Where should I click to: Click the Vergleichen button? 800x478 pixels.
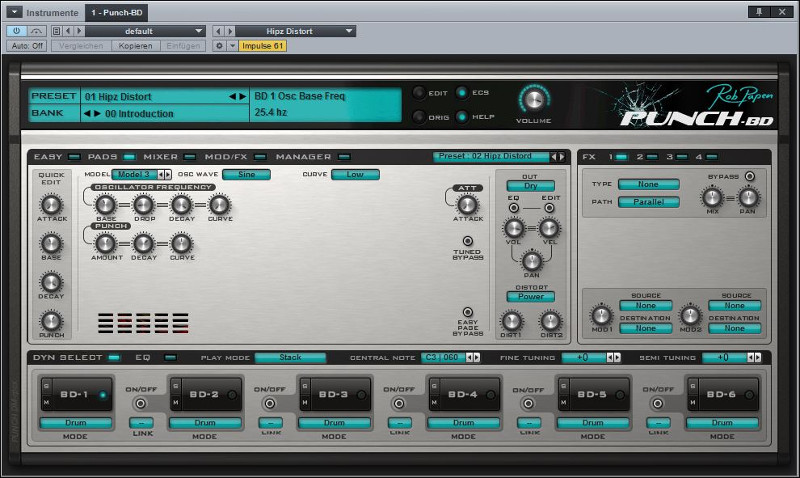(x=81, y=46)
